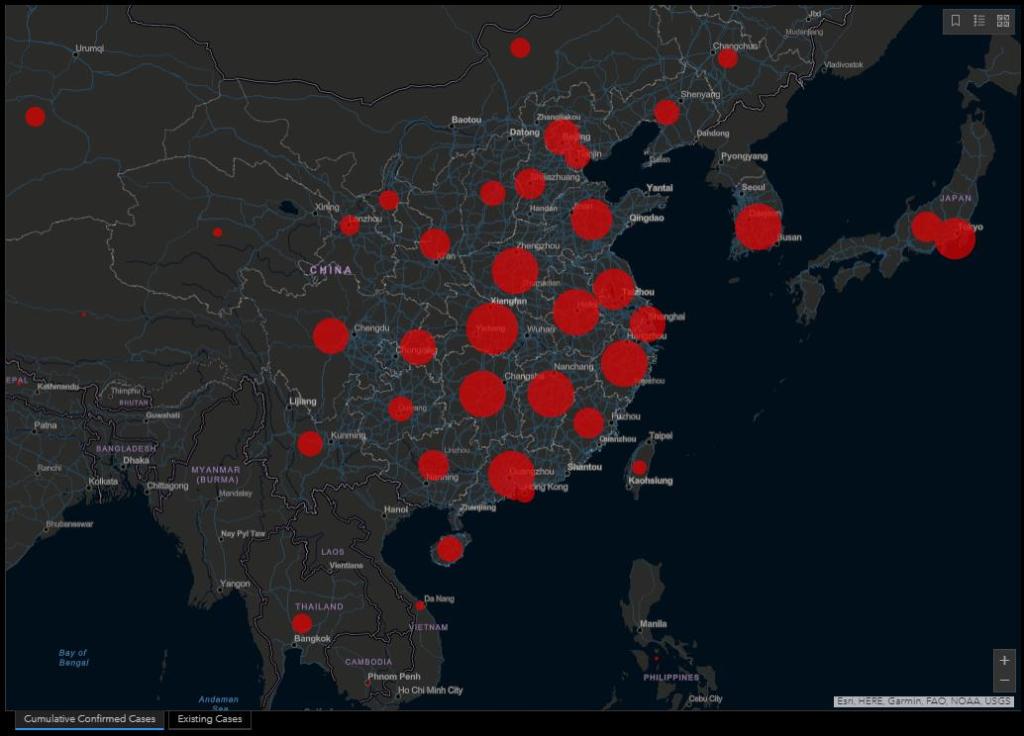
Task: Zoom in with the plus button
Action: point(1005,661)
